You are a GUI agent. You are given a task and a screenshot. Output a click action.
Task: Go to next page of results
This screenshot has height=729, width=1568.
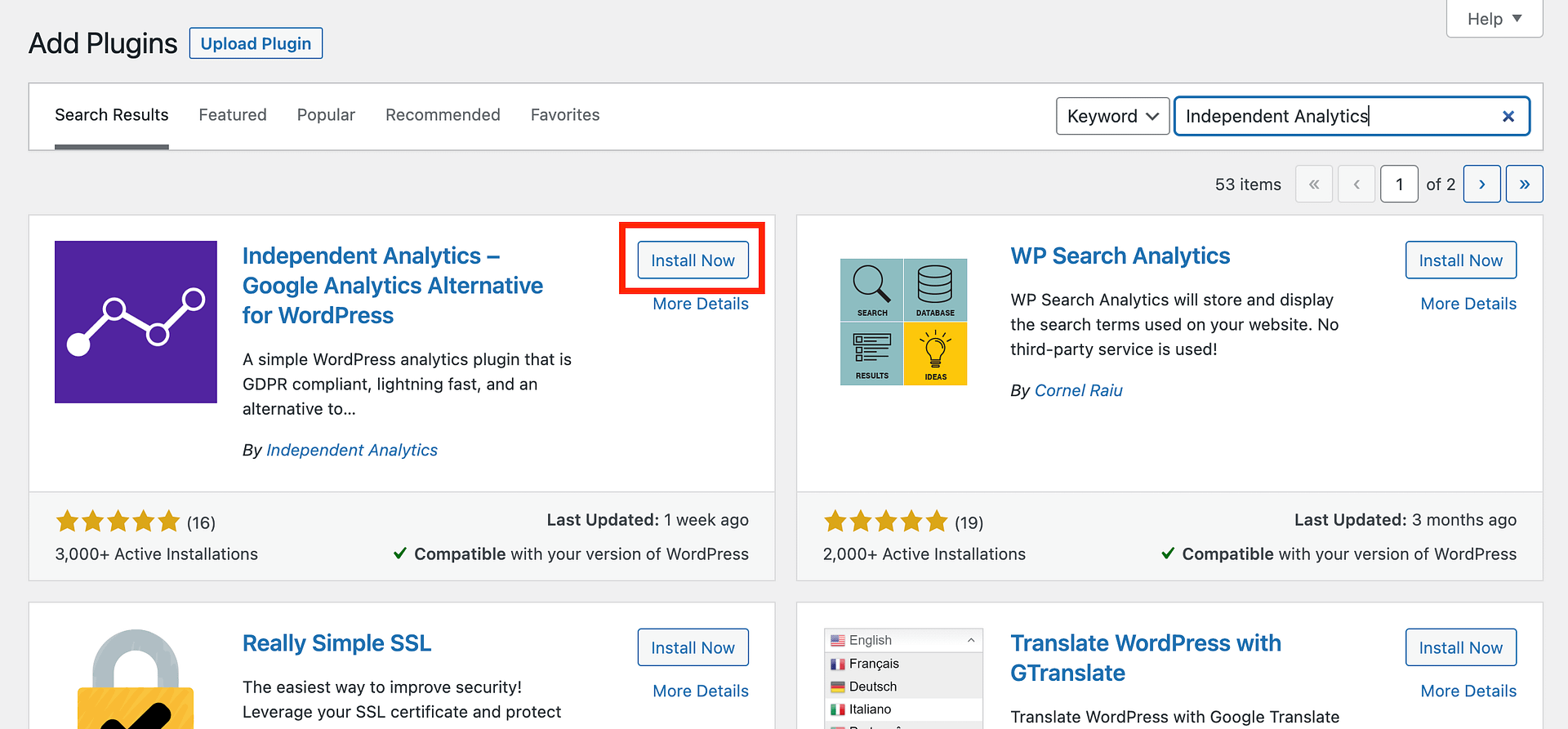[x=1481, y=184]
